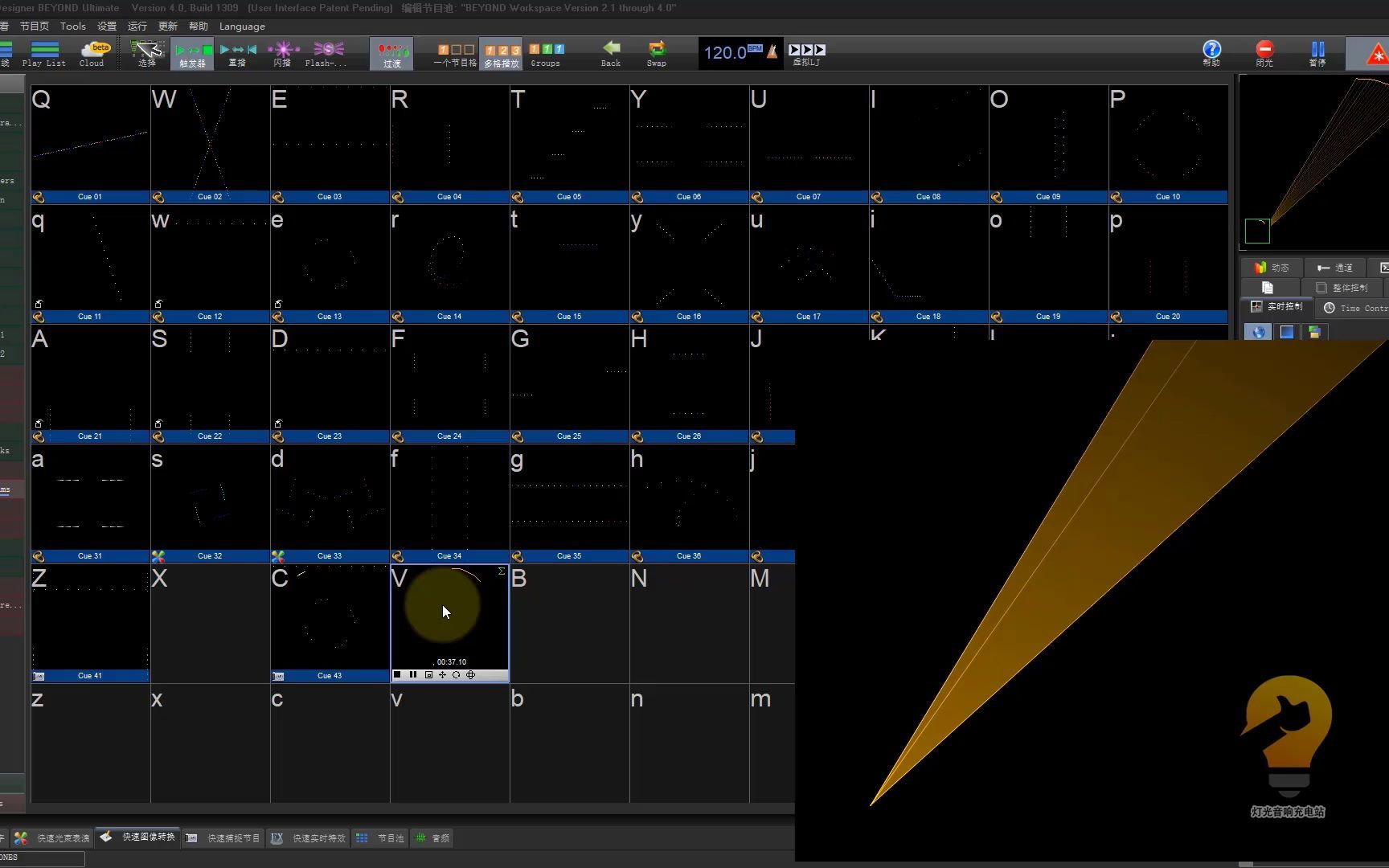Click the Back arrow icon

coord(611,48)
